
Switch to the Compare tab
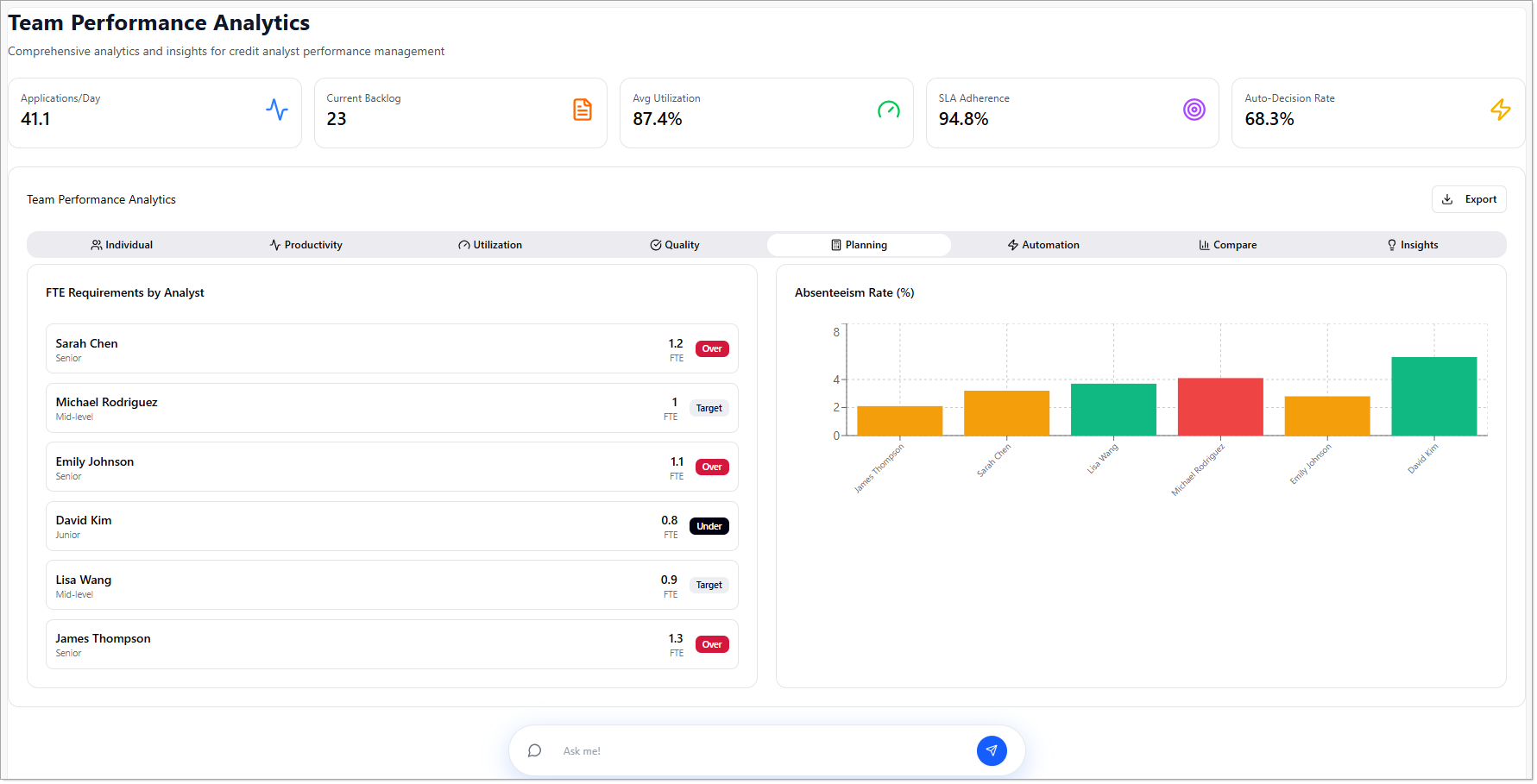pos(1227,245)
